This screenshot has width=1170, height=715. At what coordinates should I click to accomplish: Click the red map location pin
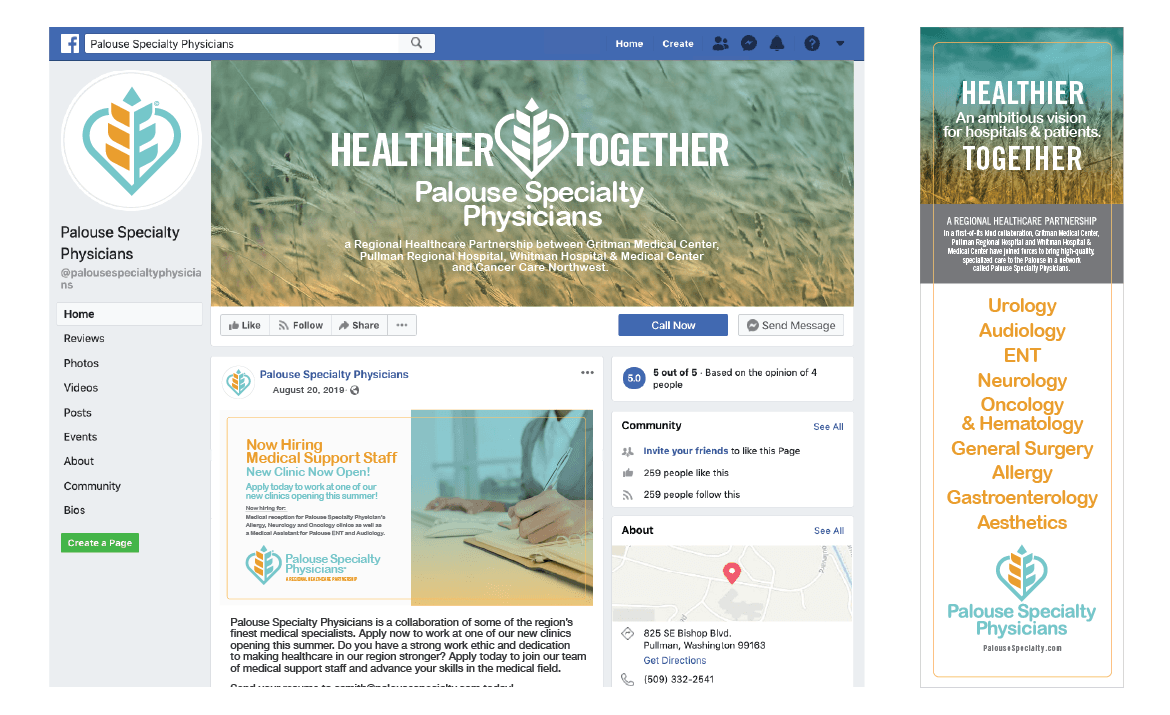[x=732, y=573]
